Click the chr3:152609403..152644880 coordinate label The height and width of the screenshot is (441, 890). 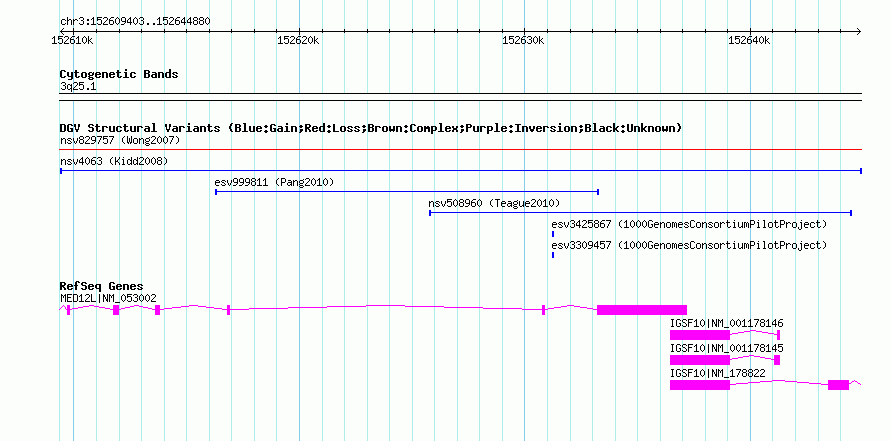tap(135, 22)
